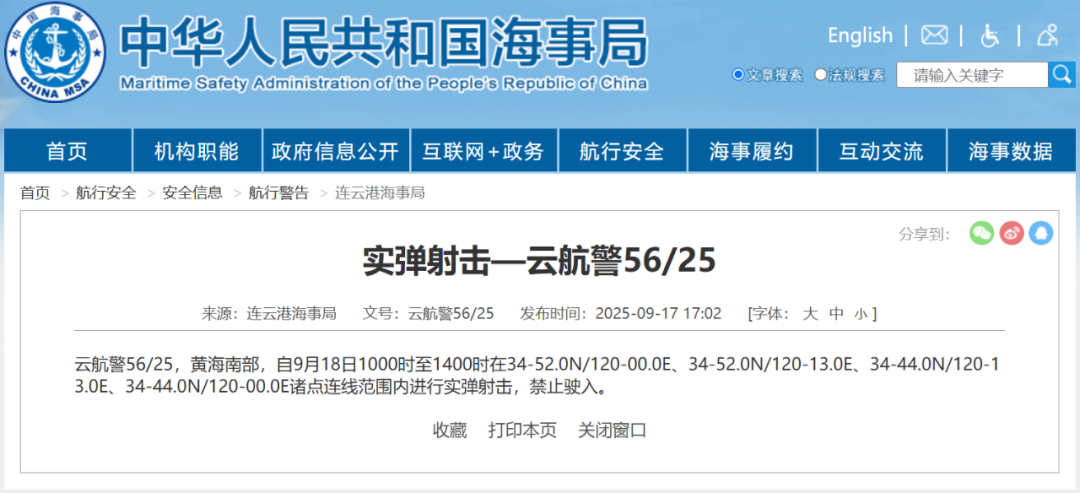Share to Weibo icon
The height and width of the screenshot is (493, 1080).
[x=1011, y=233]
